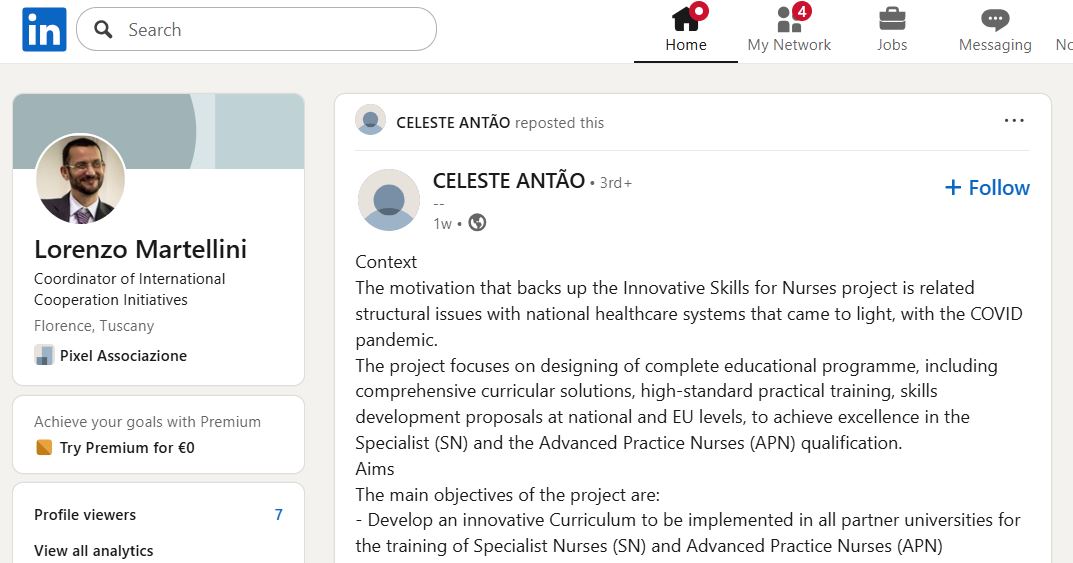Follow CELESTE ANTÃO
1073x563 pixels.
[x=987, y=188]
